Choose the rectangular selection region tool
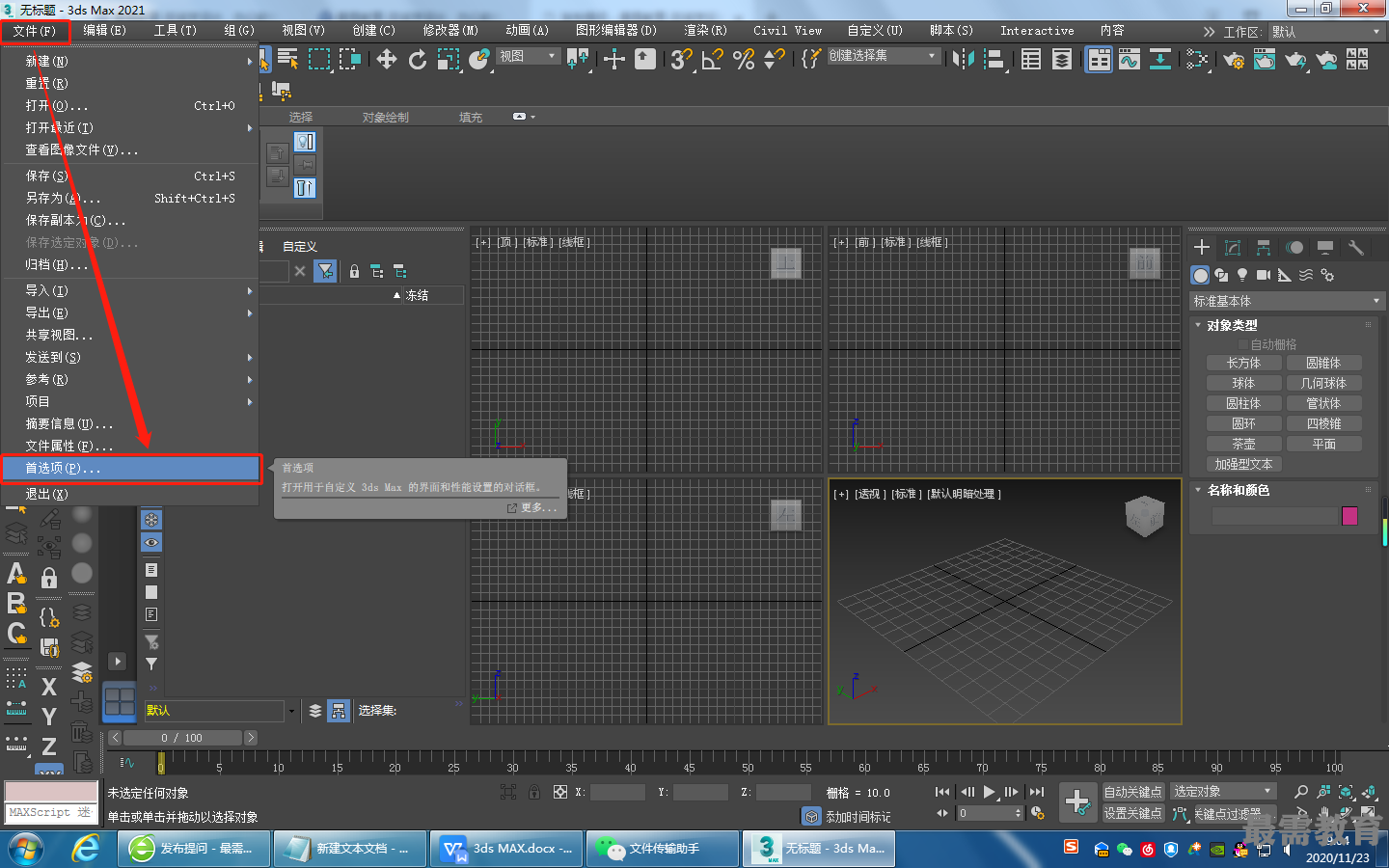The image size is (1389, 868). [x=318, y=60]
